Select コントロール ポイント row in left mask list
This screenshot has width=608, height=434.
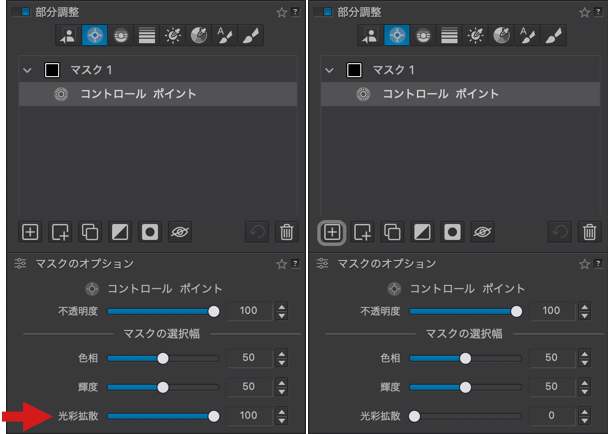point(158,94)
